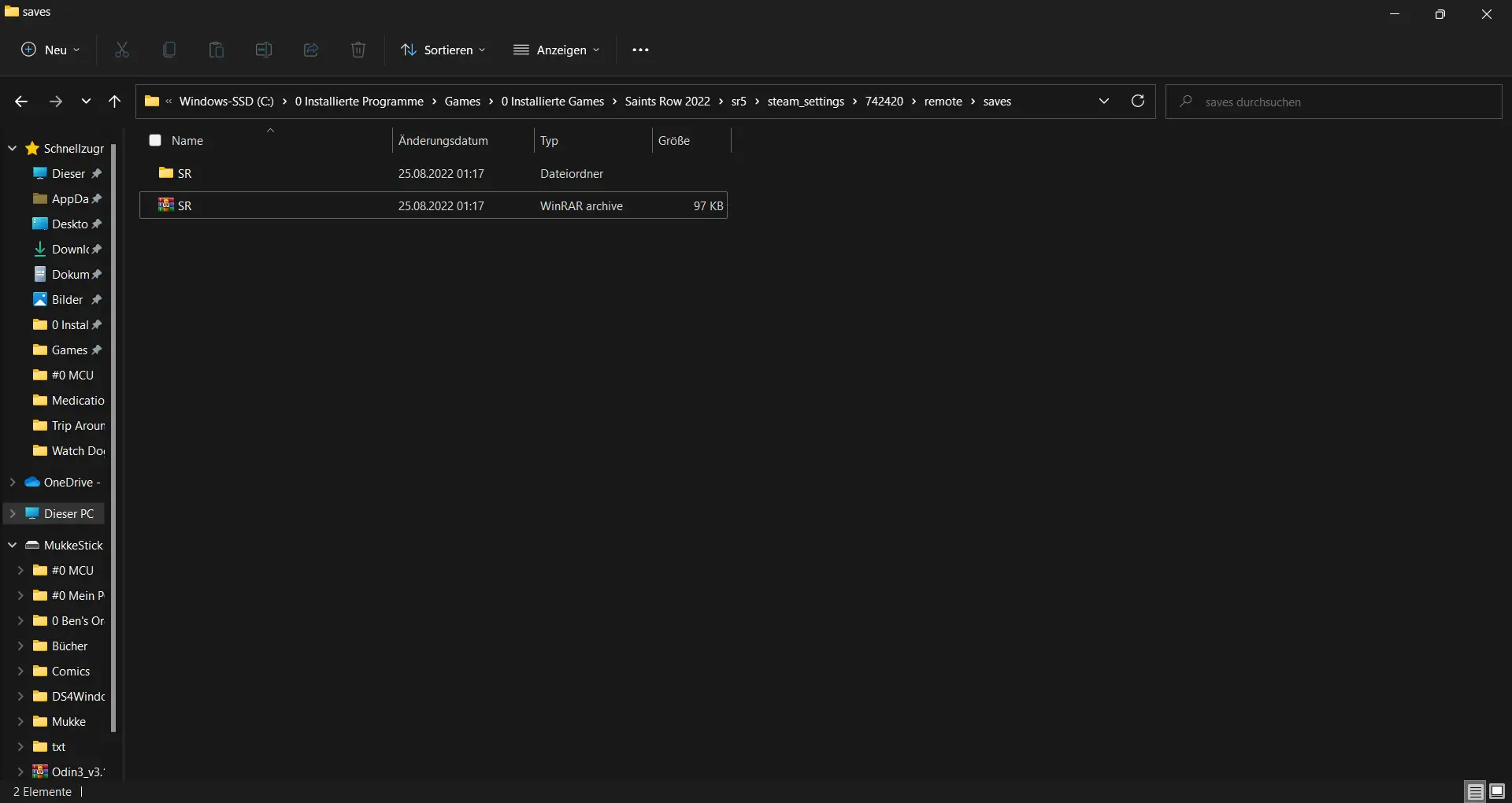Viewport: 1512px width, 803px height.
Task: Open the address bar history dropdown
Action: click(x=1104, y=101)
